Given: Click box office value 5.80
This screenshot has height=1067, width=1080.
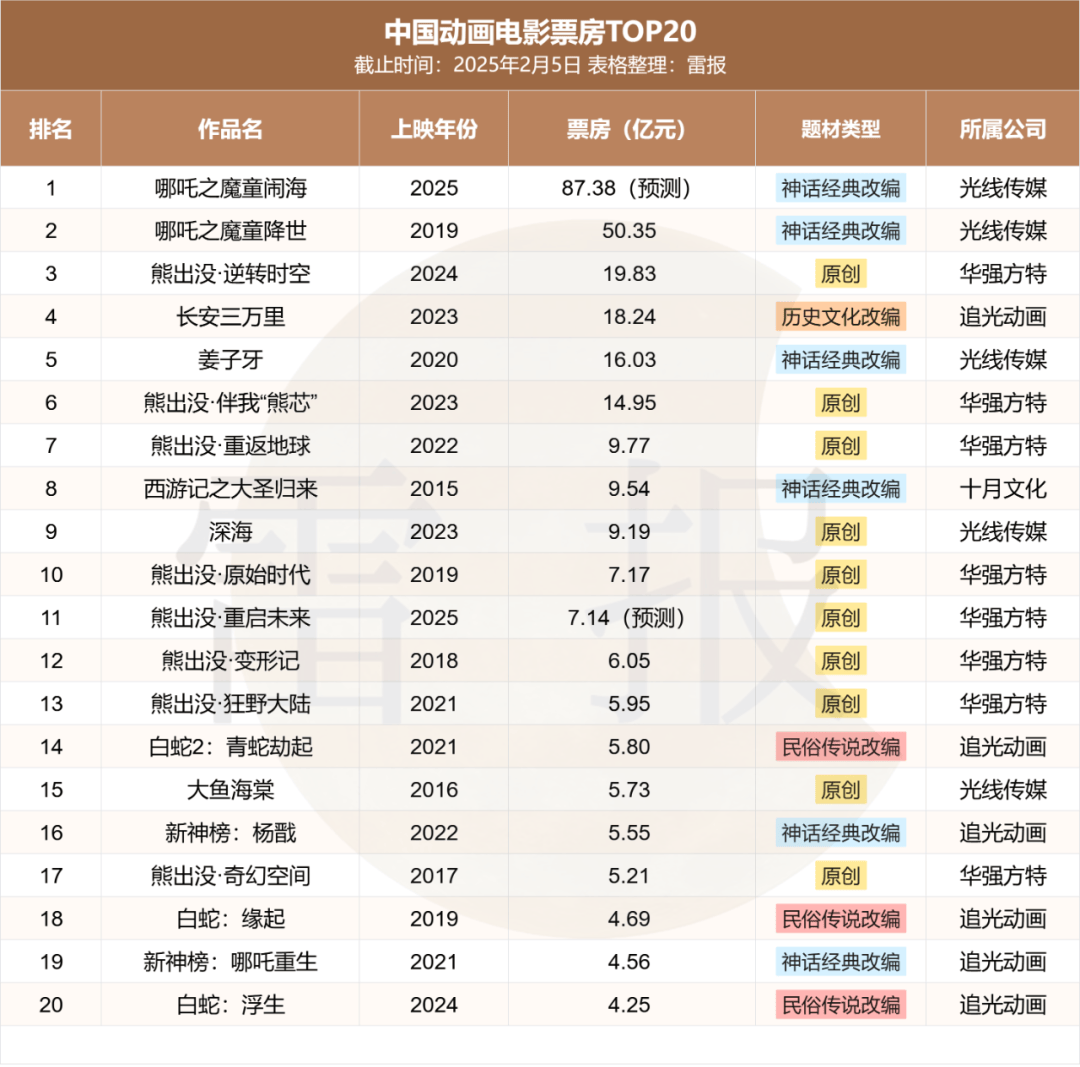Looking at the screenshot, I should click(x=629, y=747).
